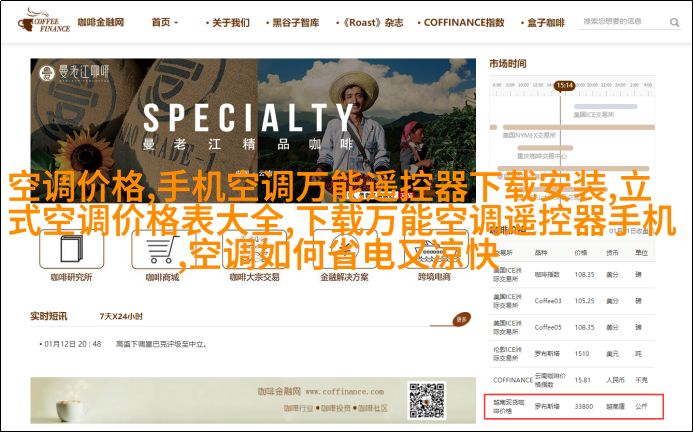The height and width of the screenshot is (433, 694).
Task: Click the 33800 price value
Action: [x=584, y=406]
